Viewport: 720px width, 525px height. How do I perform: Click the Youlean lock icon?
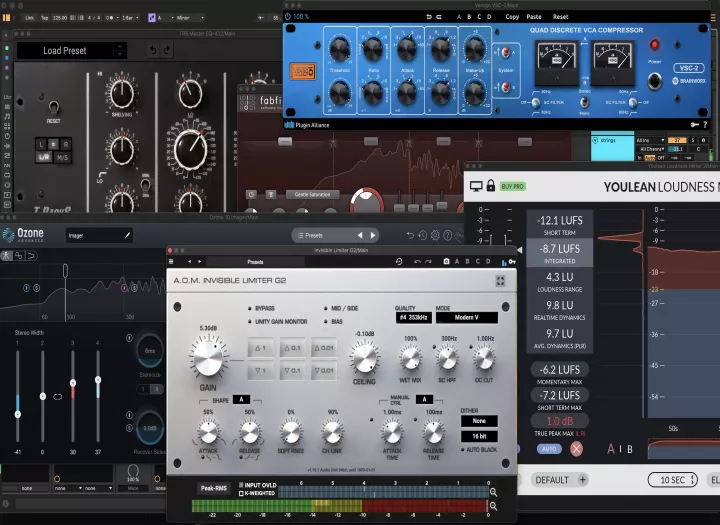pos(490,186)
